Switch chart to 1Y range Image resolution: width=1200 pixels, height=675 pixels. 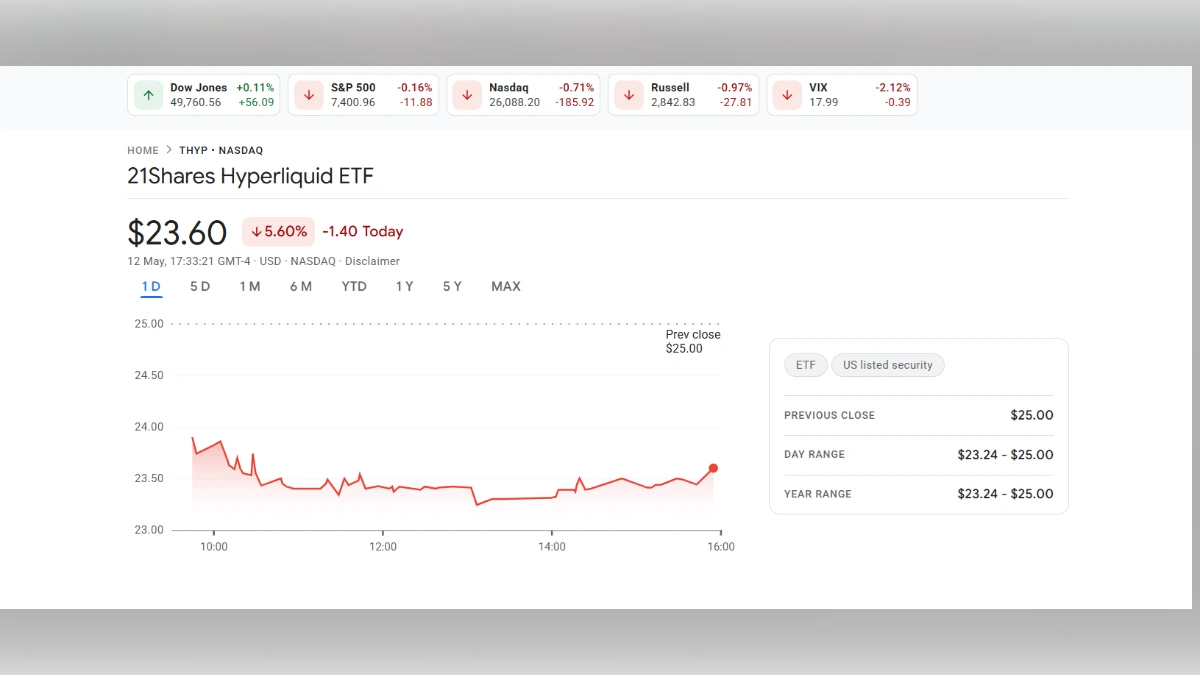coord(404,287)
